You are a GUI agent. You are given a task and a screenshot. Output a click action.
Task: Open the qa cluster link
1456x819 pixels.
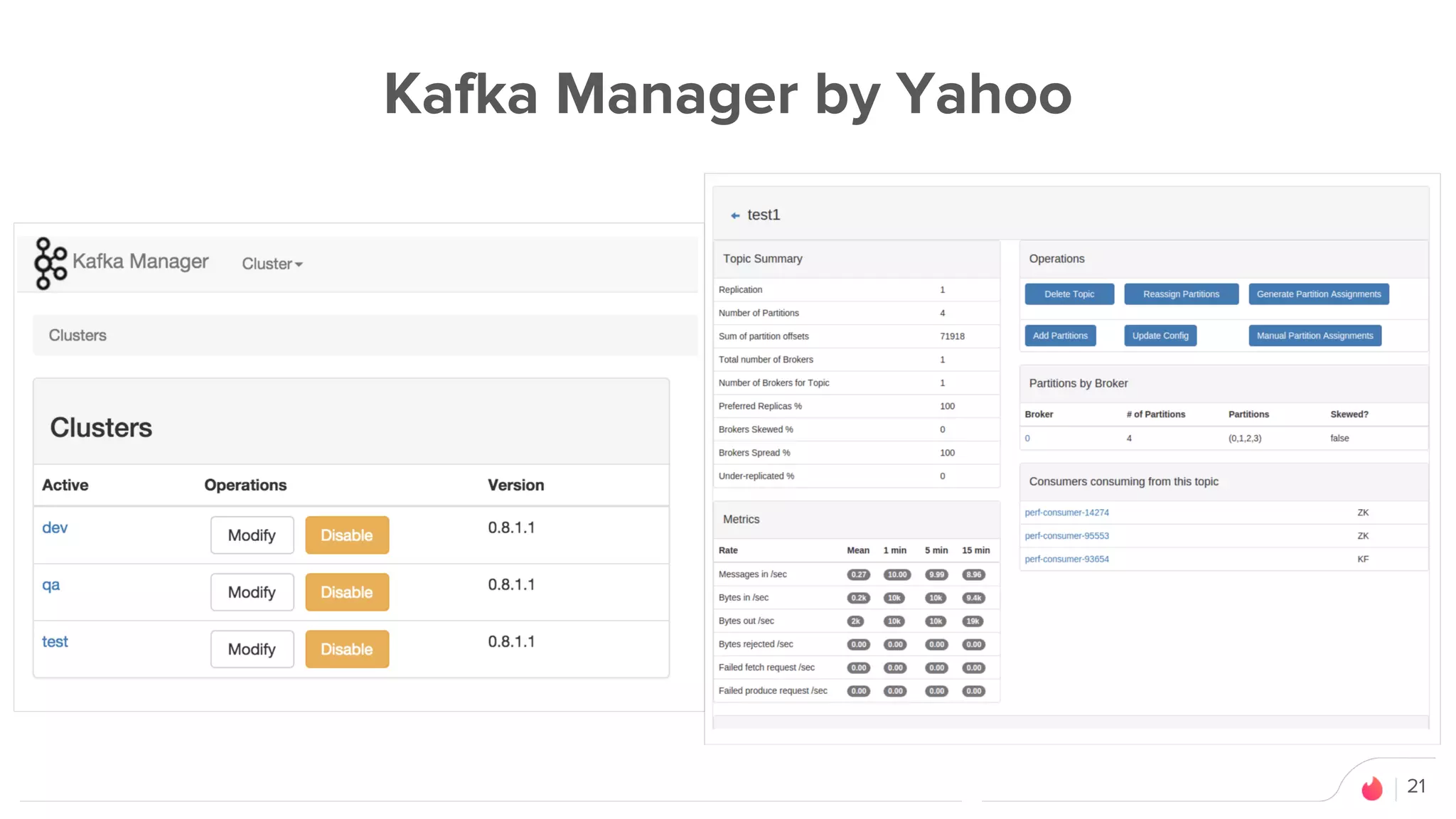[x=50, y=584]
